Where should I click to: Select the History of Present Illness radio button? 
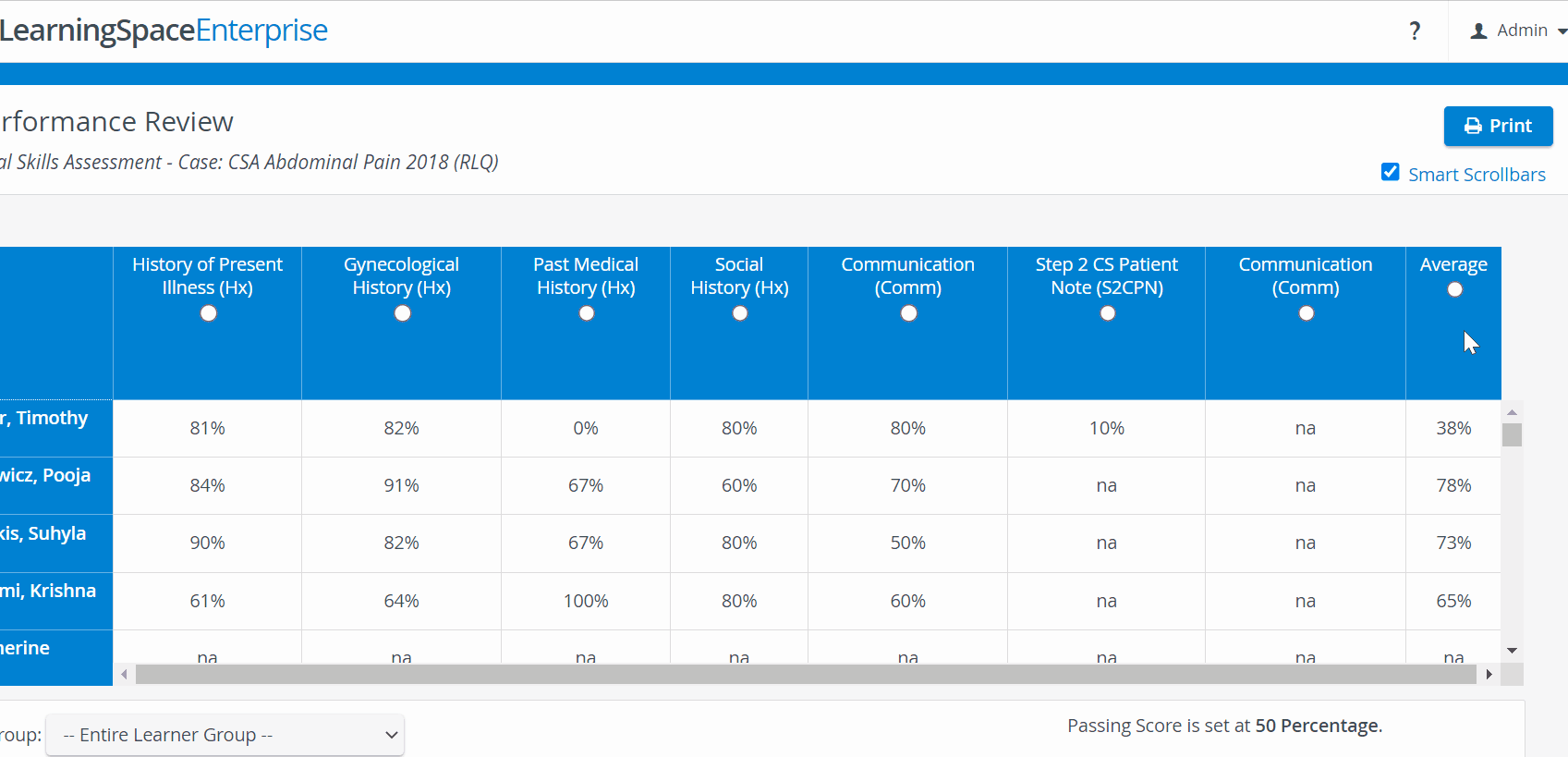tap(208, 313)
